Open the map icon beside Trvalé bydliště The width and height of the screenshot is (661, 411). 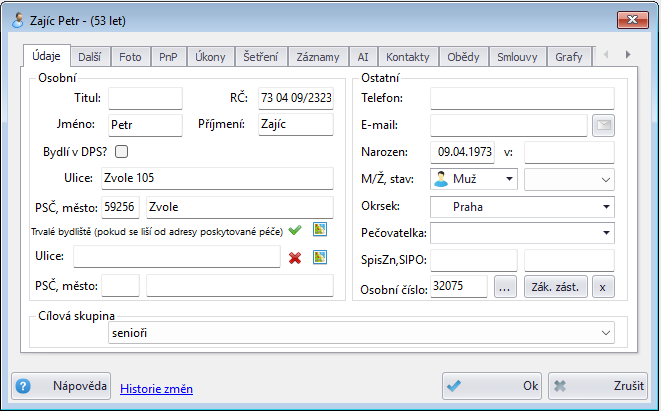(x=320, y=229)
